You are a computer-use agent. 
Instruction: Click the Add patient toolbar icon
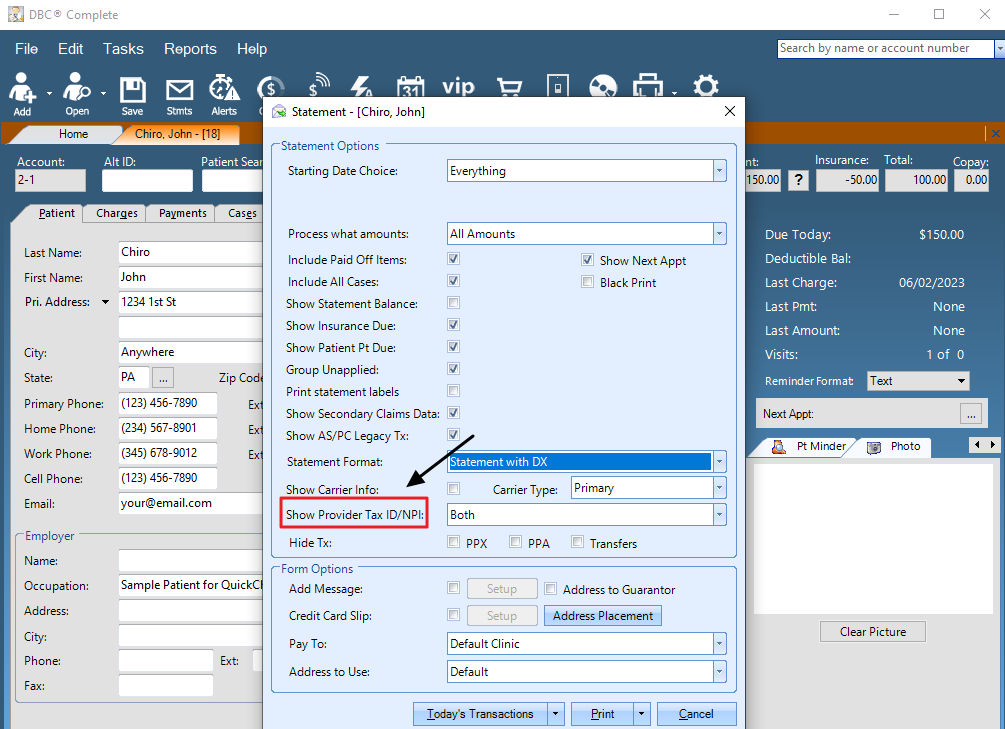pos(22,90)
